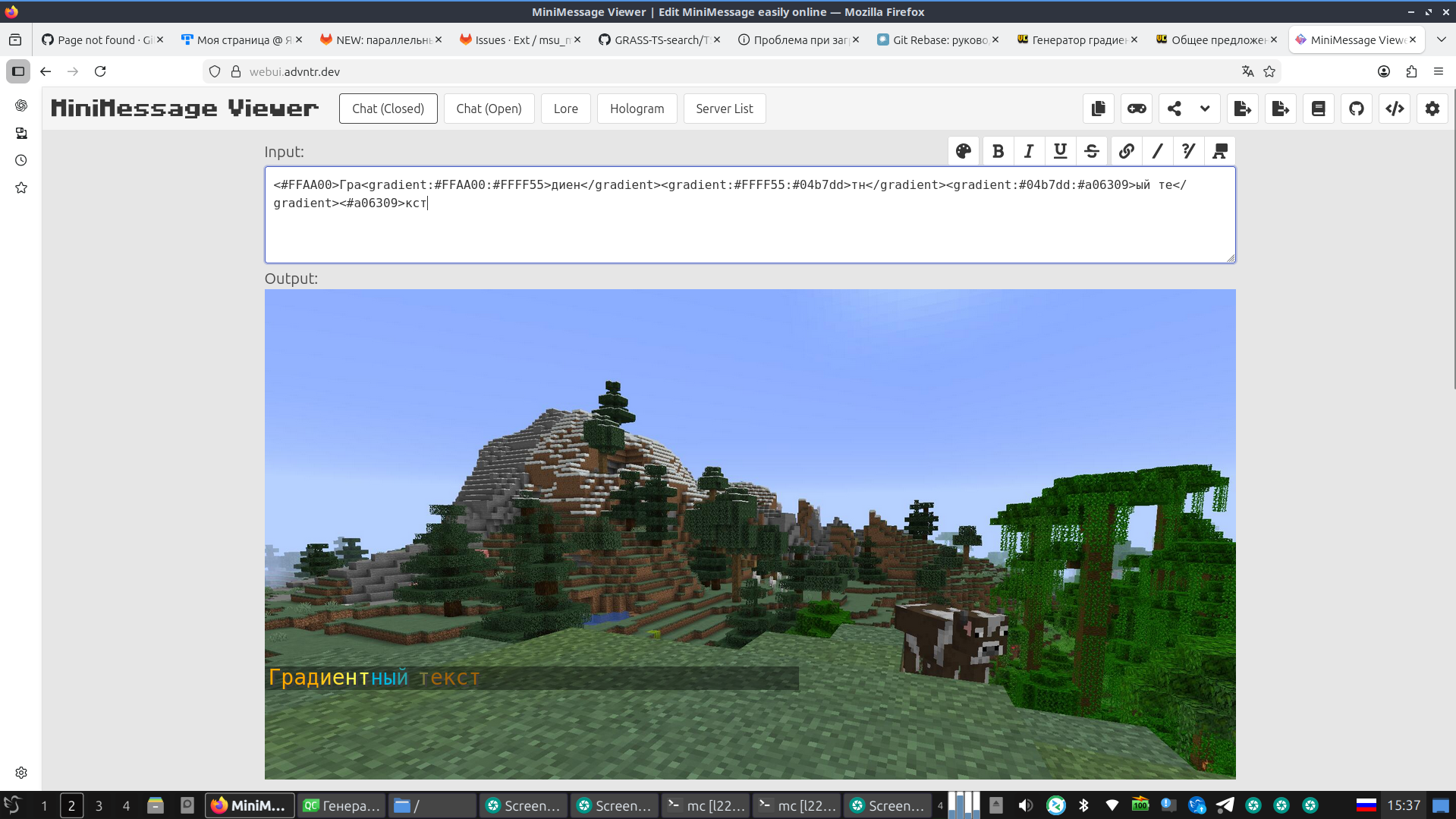Expand the share options dropdown arrow
The image size is (1456, 819).
(1205, 109)
